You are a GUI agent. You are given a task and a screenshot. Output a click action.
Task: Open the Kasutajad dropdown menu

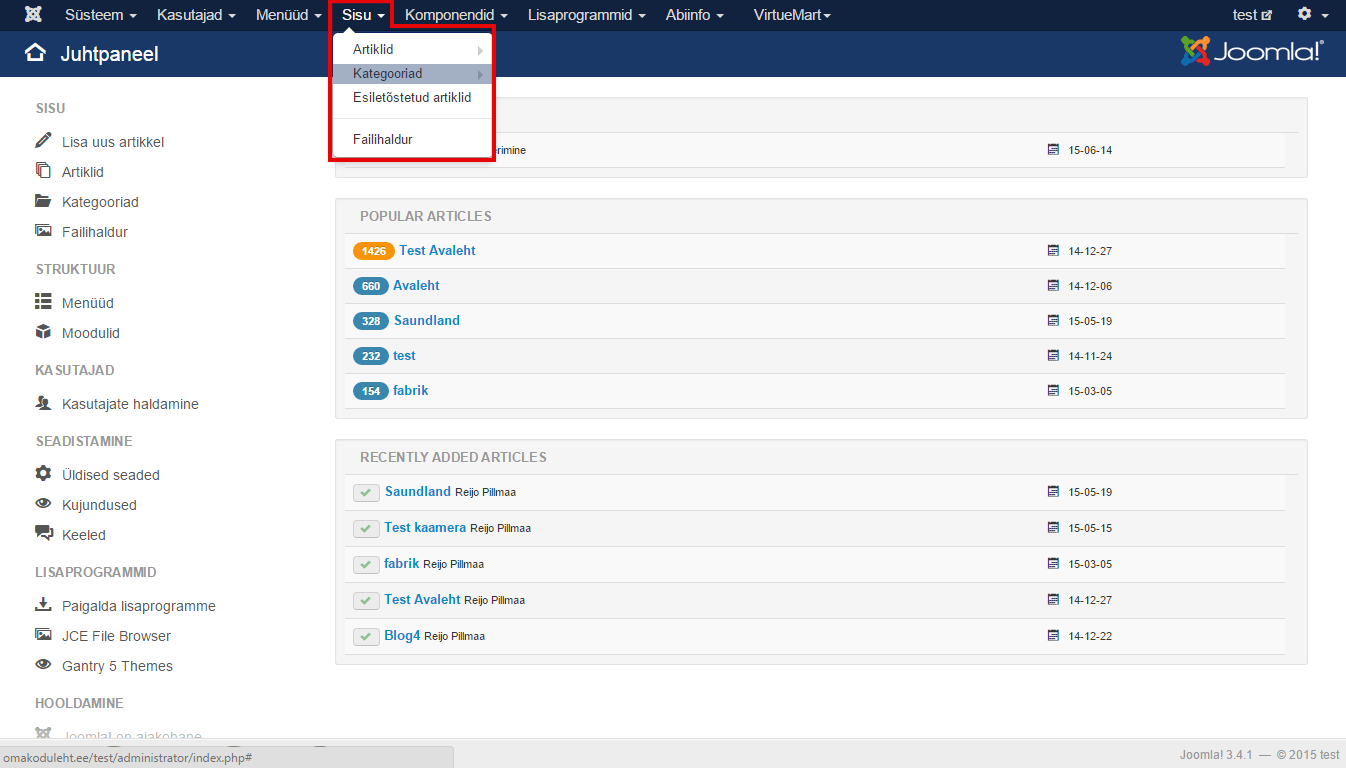[x=196, y=15]
